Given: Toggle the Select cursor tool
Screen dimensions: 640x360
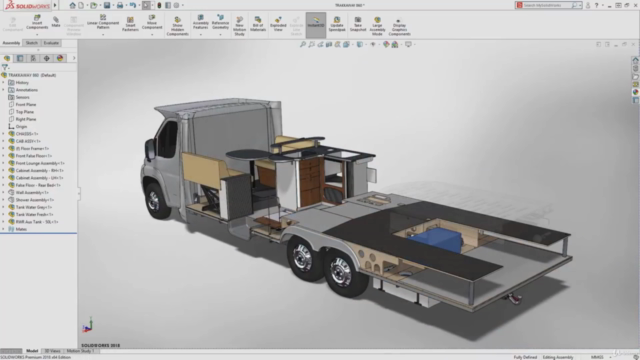Looking at the screenshot, I should click(x=146, y=5).
